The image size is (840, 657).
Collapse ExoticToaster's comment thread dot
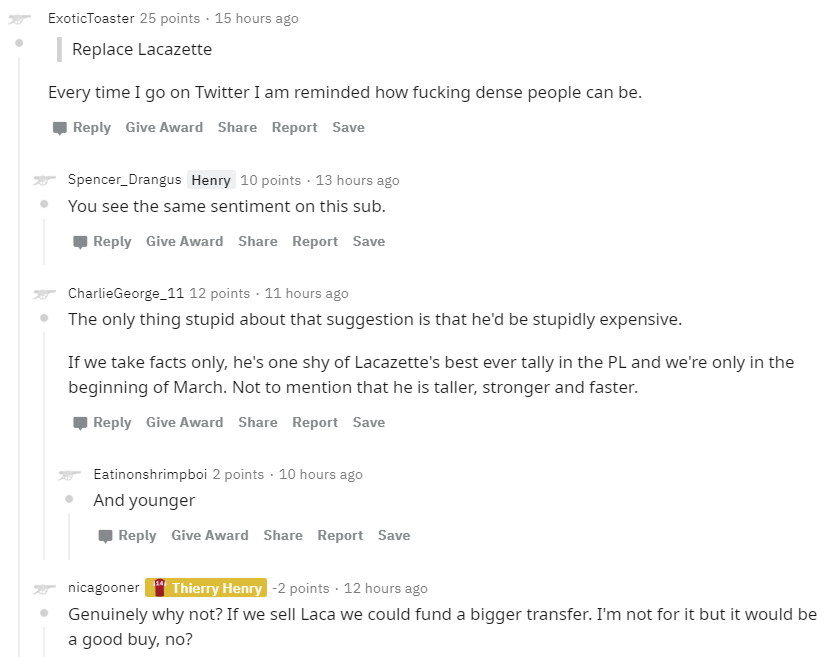19,42
